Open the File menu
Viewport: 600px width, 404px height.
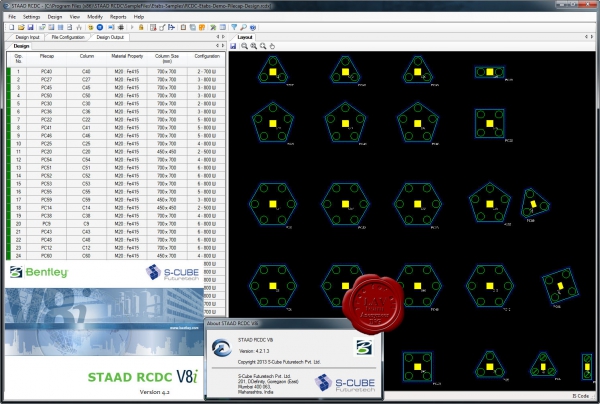coord(12,17)
